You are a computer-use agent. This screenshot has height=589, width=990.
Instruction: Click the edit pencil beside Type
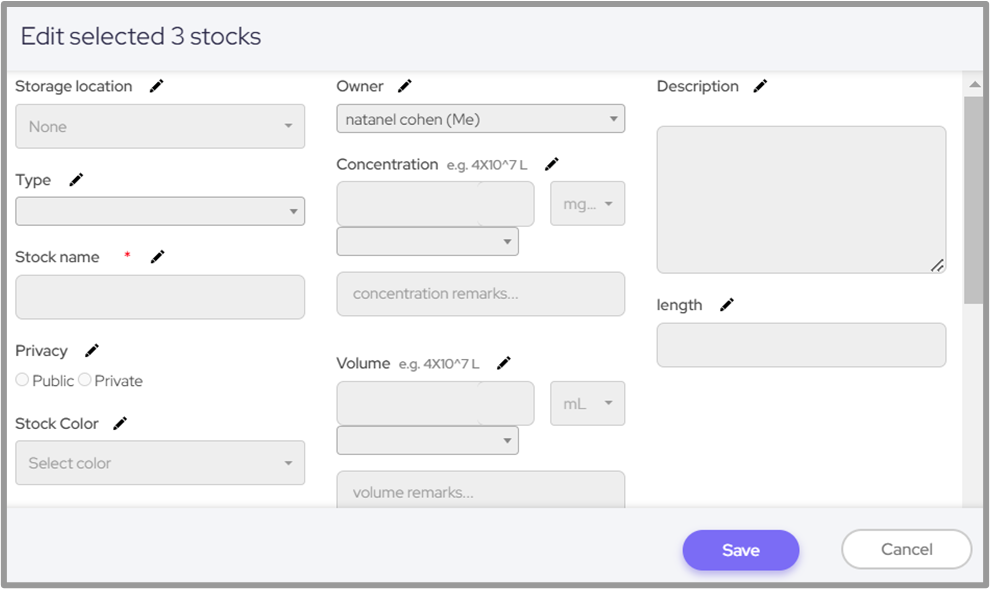pos(77,180)
